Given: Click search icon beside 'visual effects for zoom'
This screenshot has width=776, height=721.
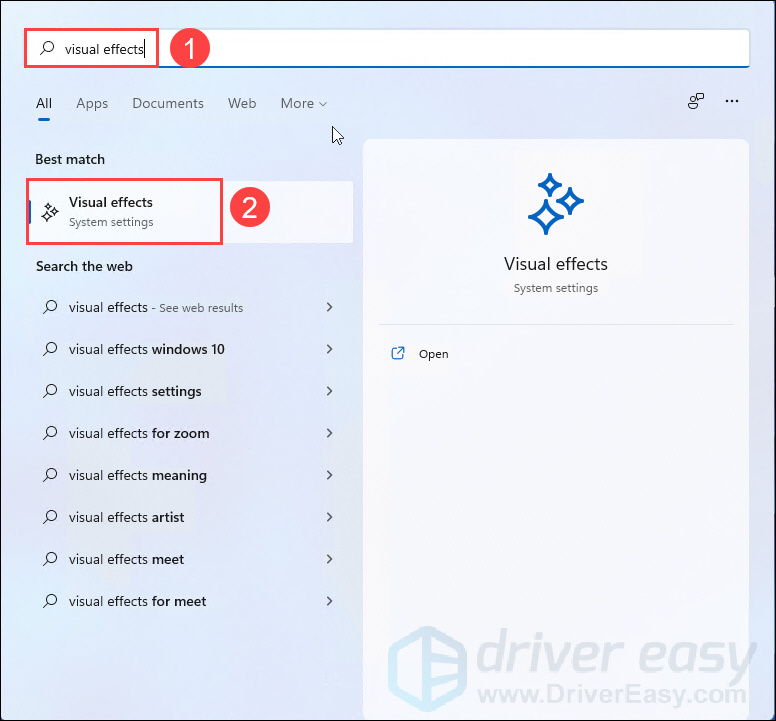Looking at the screenshot, I should tap(50, 433).
